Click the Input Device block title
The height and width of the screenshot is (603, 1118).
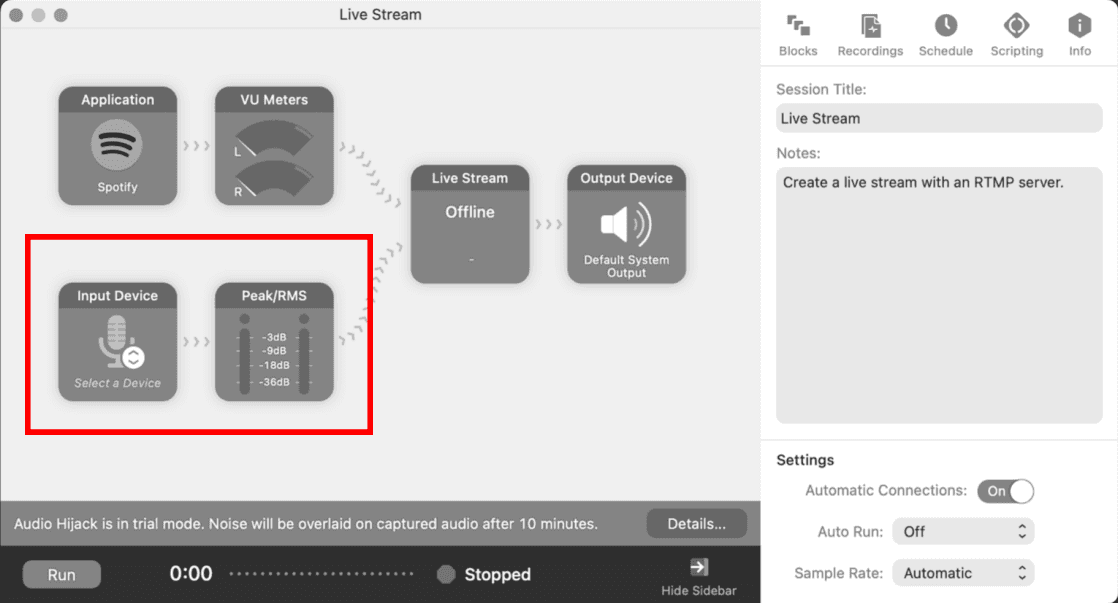118,296
